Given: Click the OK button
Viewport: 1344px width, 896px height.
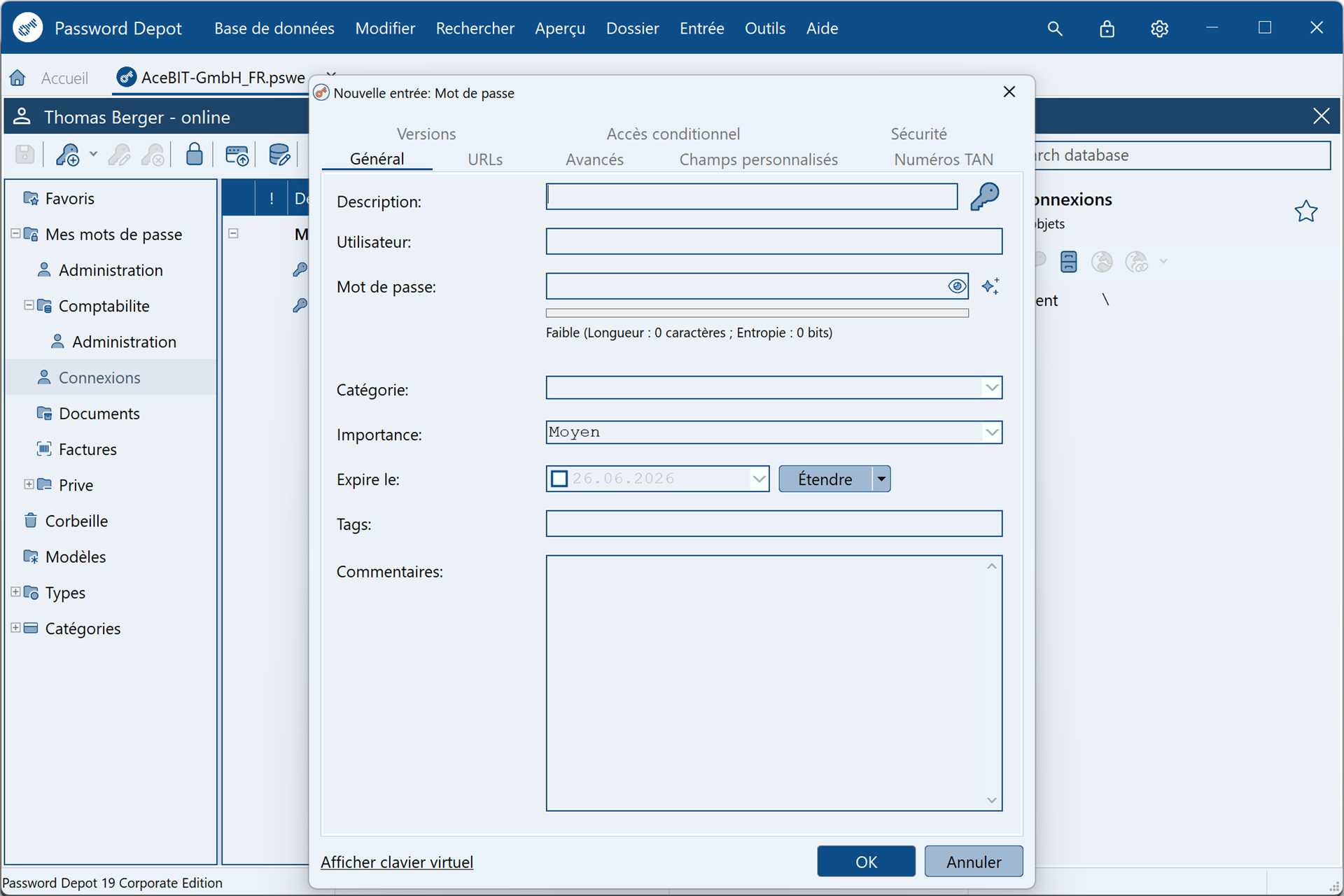Looking at the screenshot, I should click(x=866, y=862).
